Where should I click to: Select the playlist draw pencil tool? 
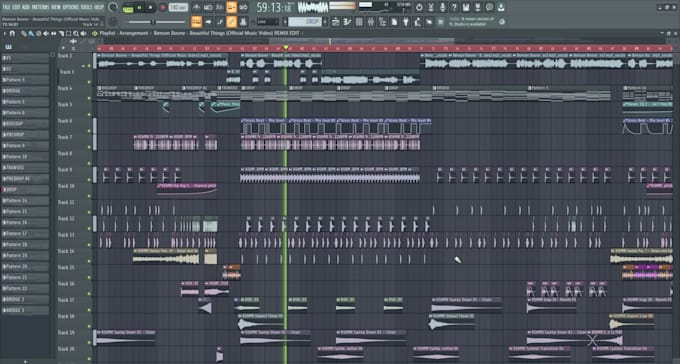coord(23,33)
